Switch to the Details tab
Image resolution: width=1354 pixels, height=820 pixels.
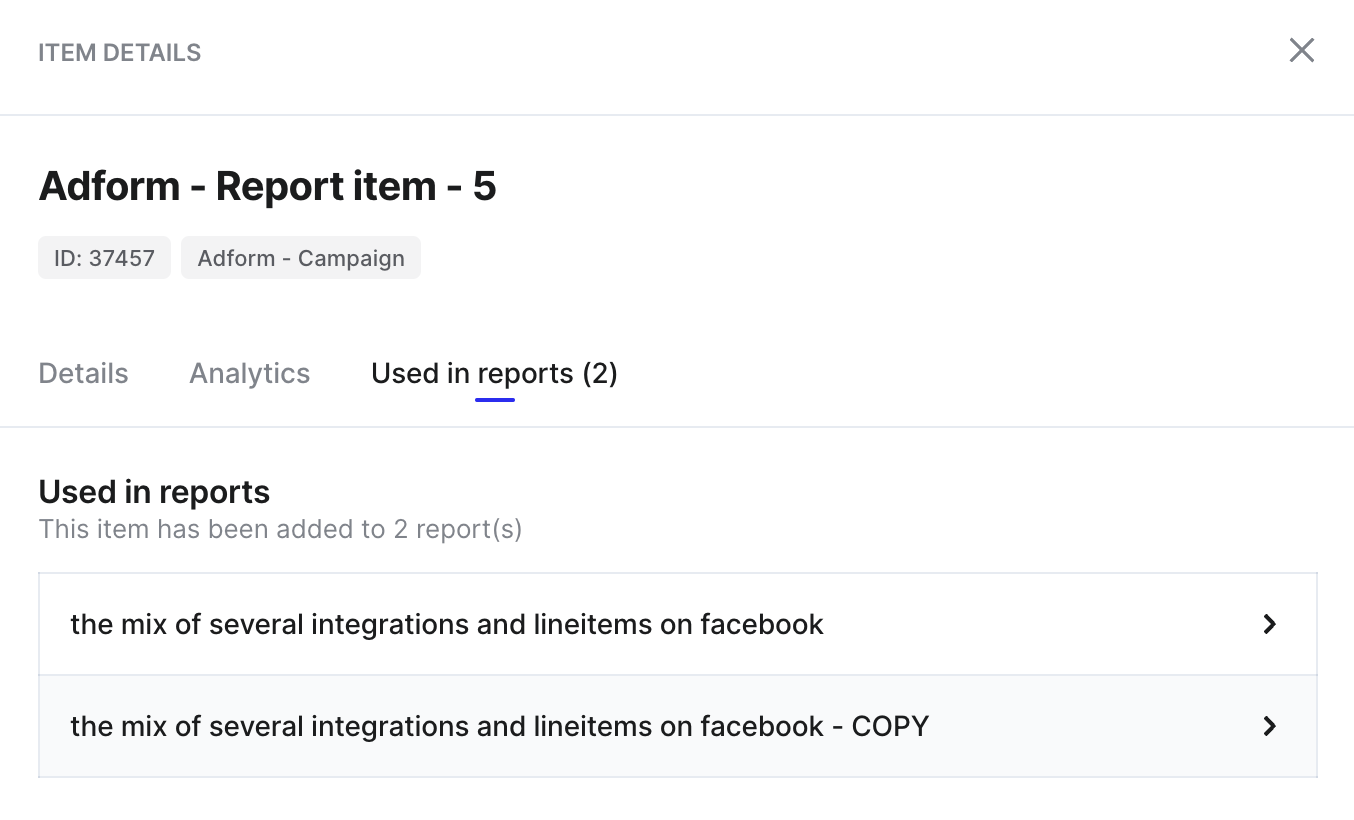83,373
